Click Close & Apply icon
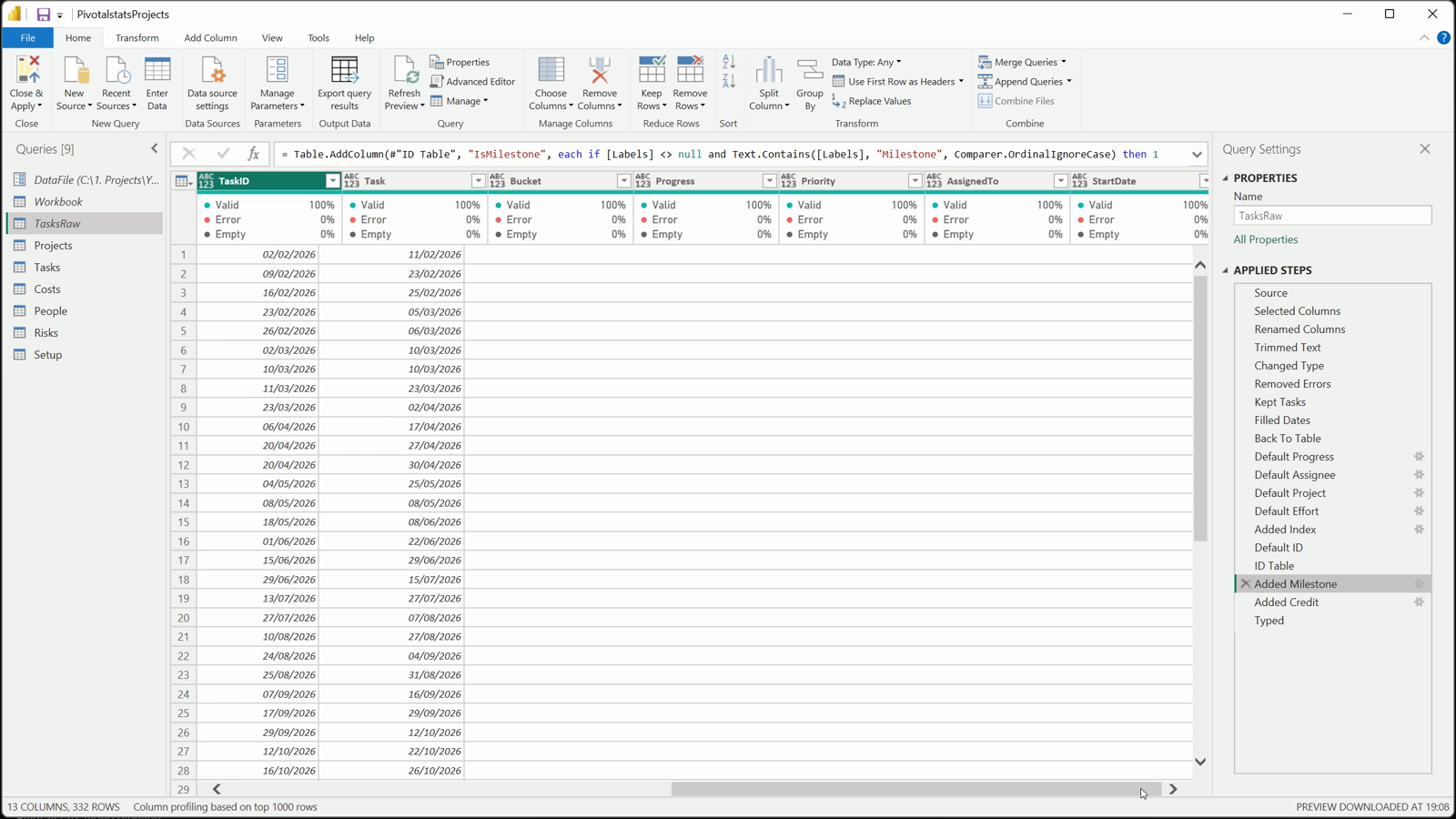 [26, 69]
